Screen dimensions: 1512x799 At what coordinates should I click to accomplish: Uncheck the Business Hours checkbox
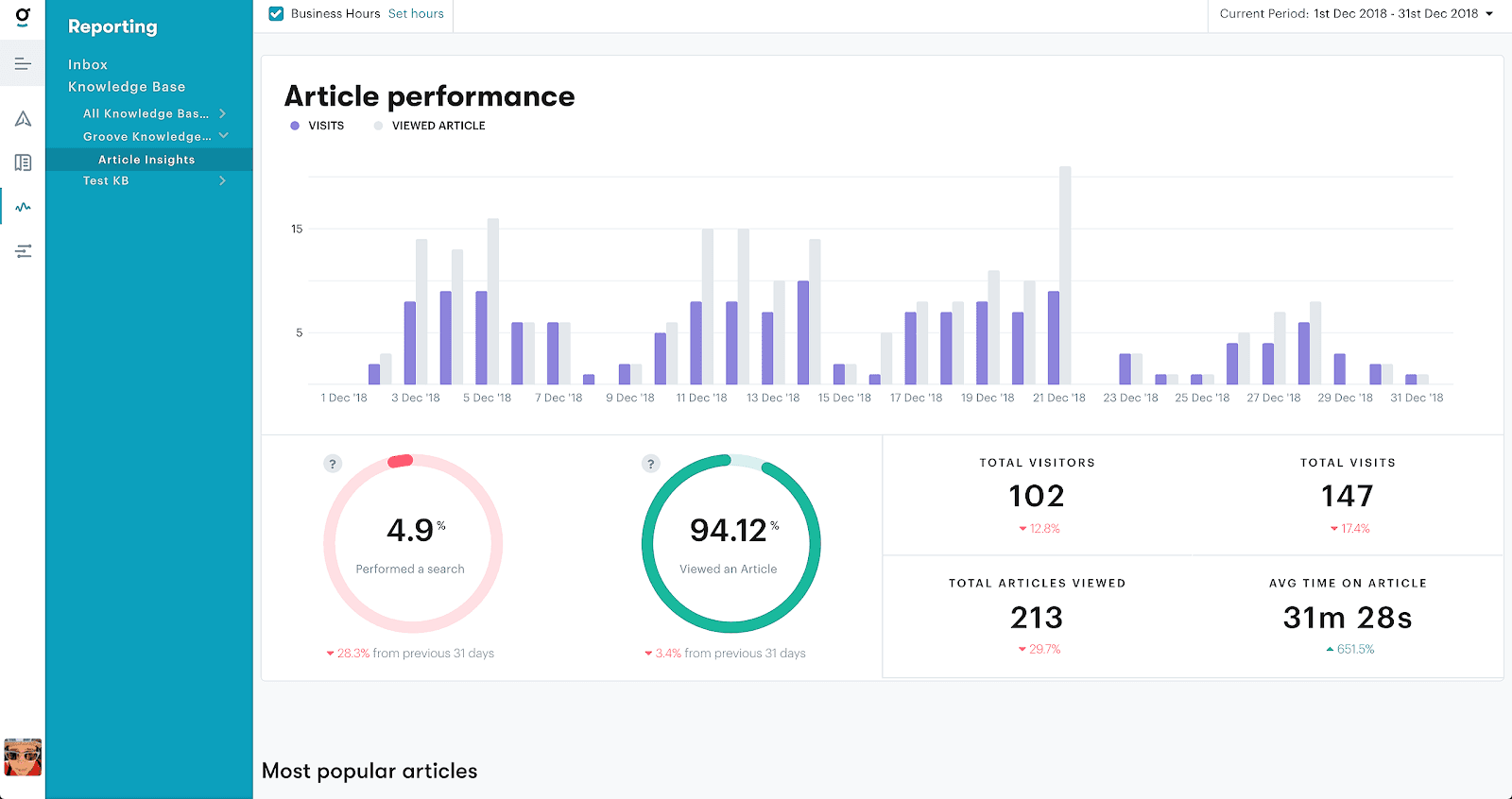(x=276, y=13)
